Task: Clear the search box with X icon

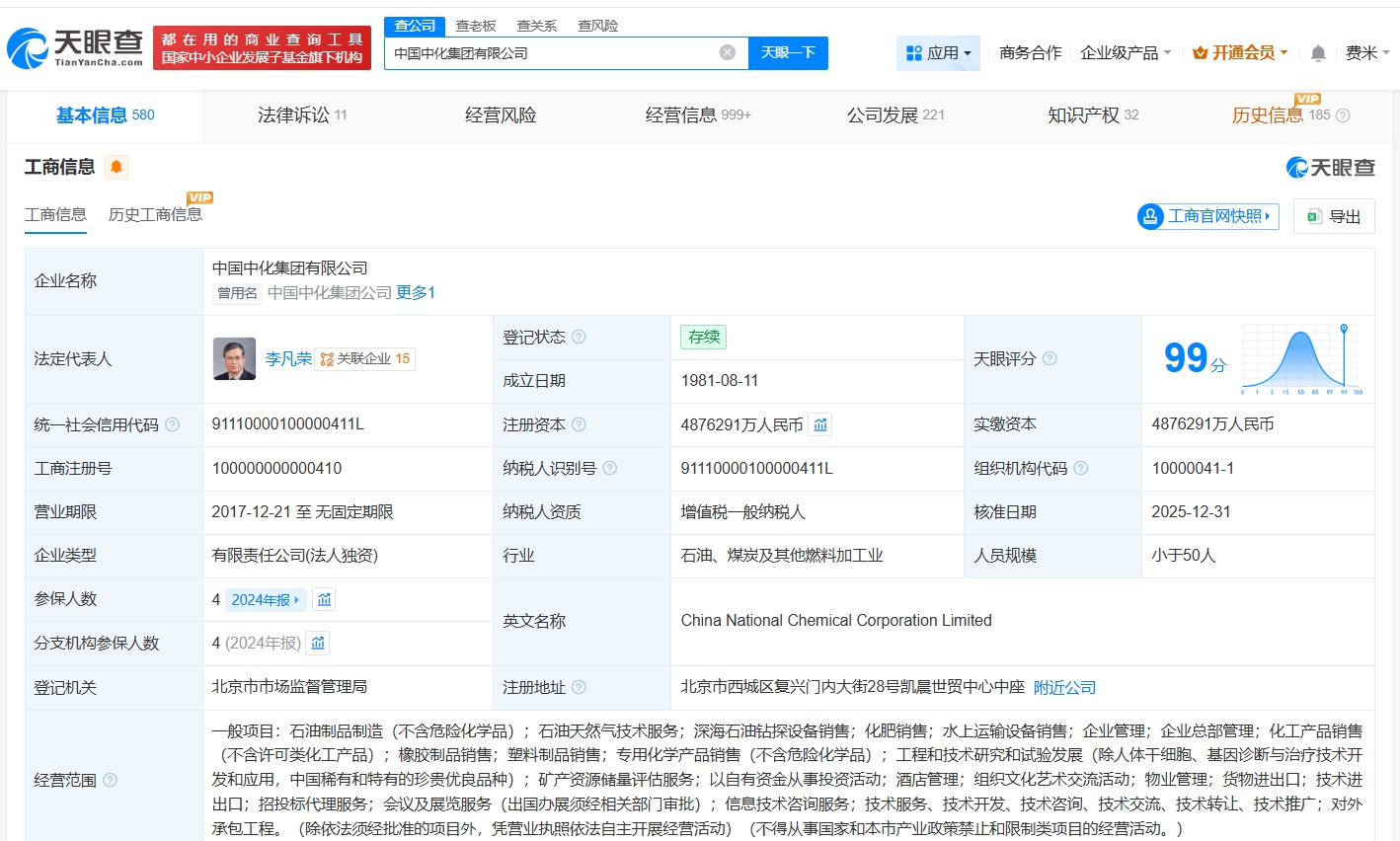Action: (728, 52)
